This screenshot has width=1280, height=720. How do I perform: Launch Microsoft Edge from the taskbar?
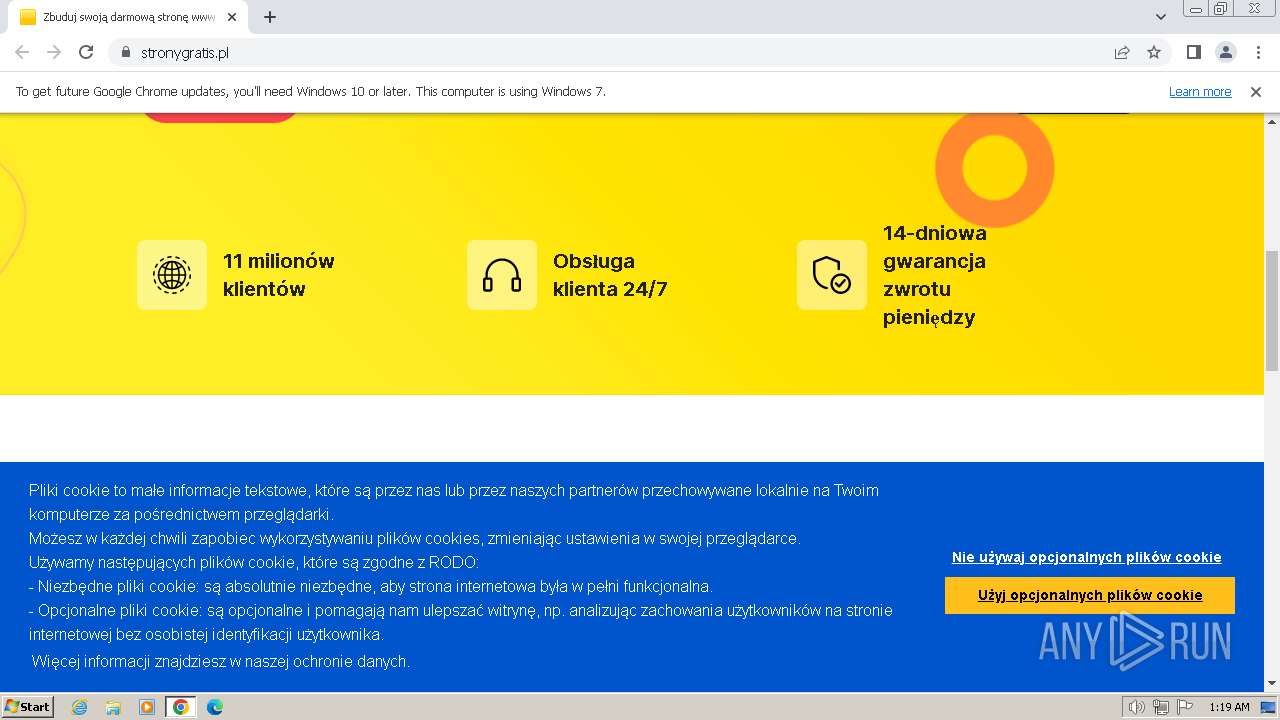pyautogui.click(x=215, y=707)
